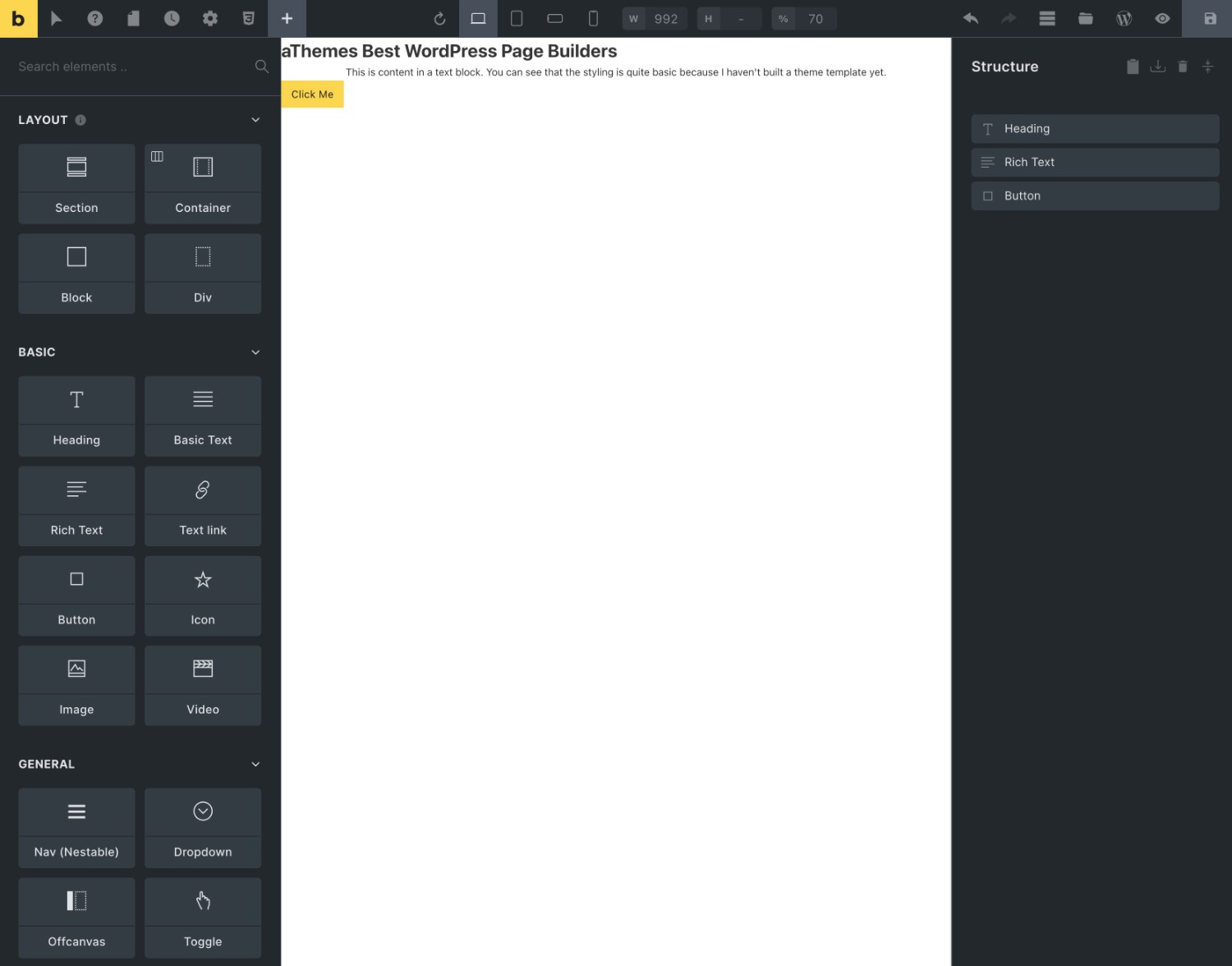Click Structure download import icon
1232x966 pixels.
(x=1157, y=67)
